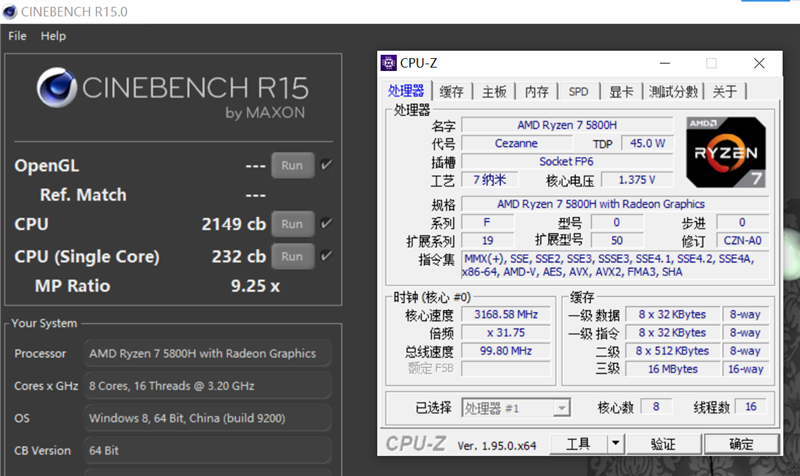Click the CPU-Z window title icon
This screenshot has height=476, width=800.
(388, 63)
